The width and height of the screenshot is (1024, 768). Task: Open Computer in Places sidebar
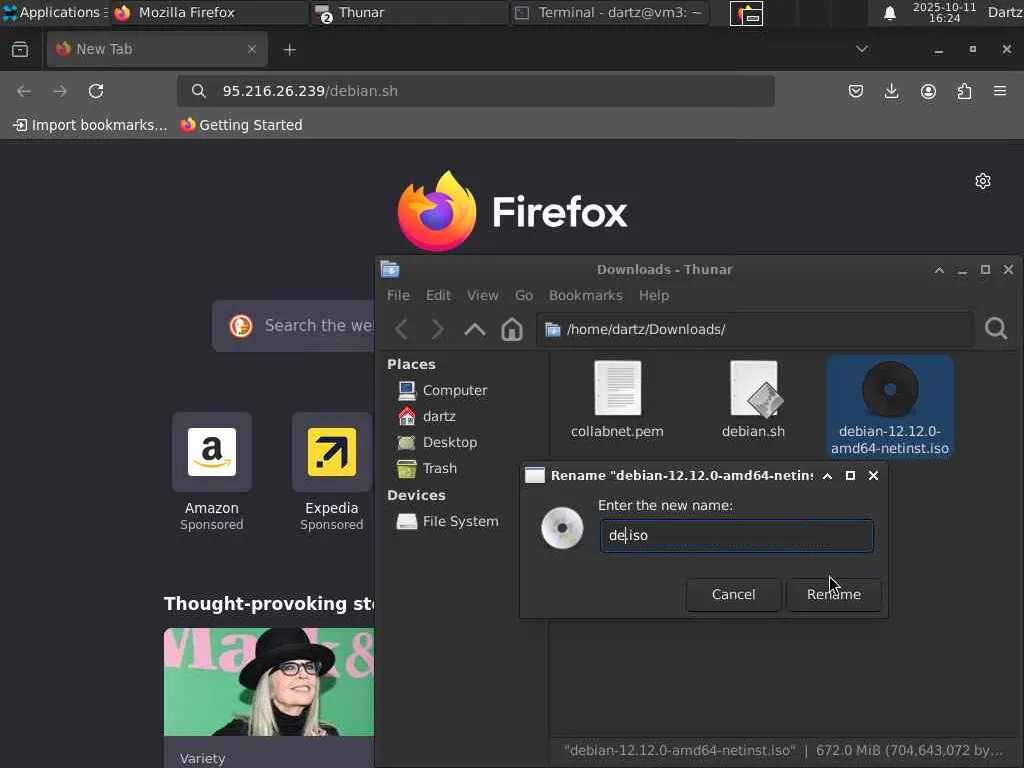point(442,391)
